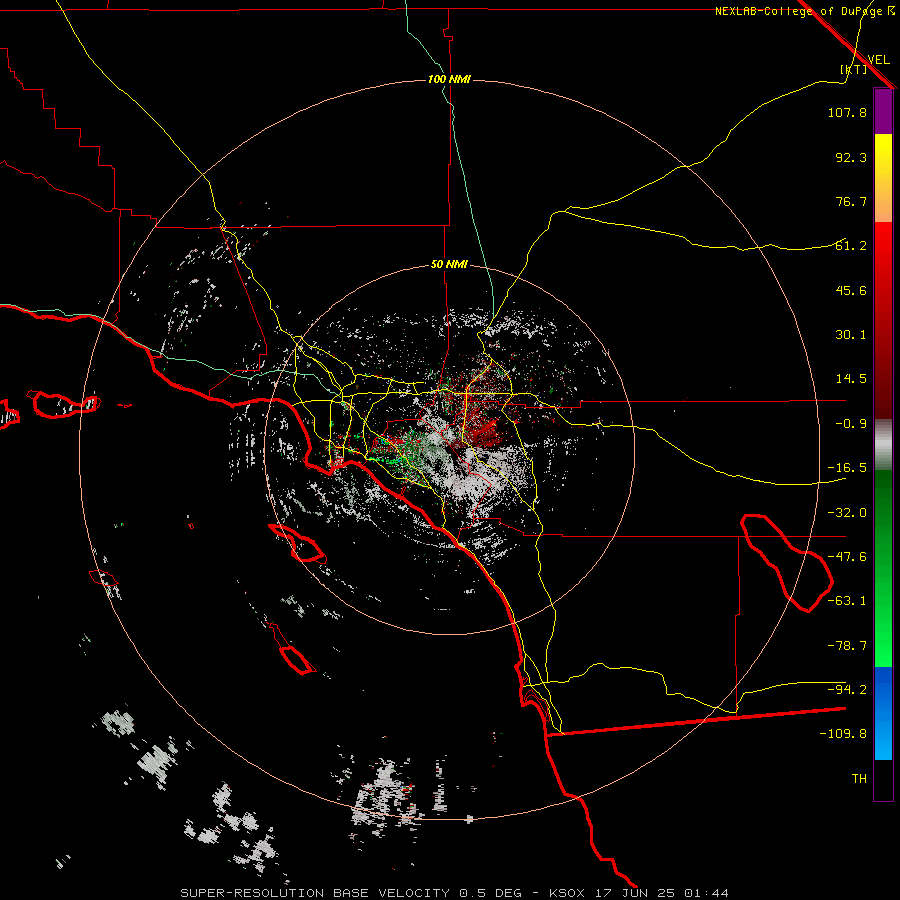Click the 100 NMI range ring label
This screenshot has height=900, width=900.
(x=449, y=79)
